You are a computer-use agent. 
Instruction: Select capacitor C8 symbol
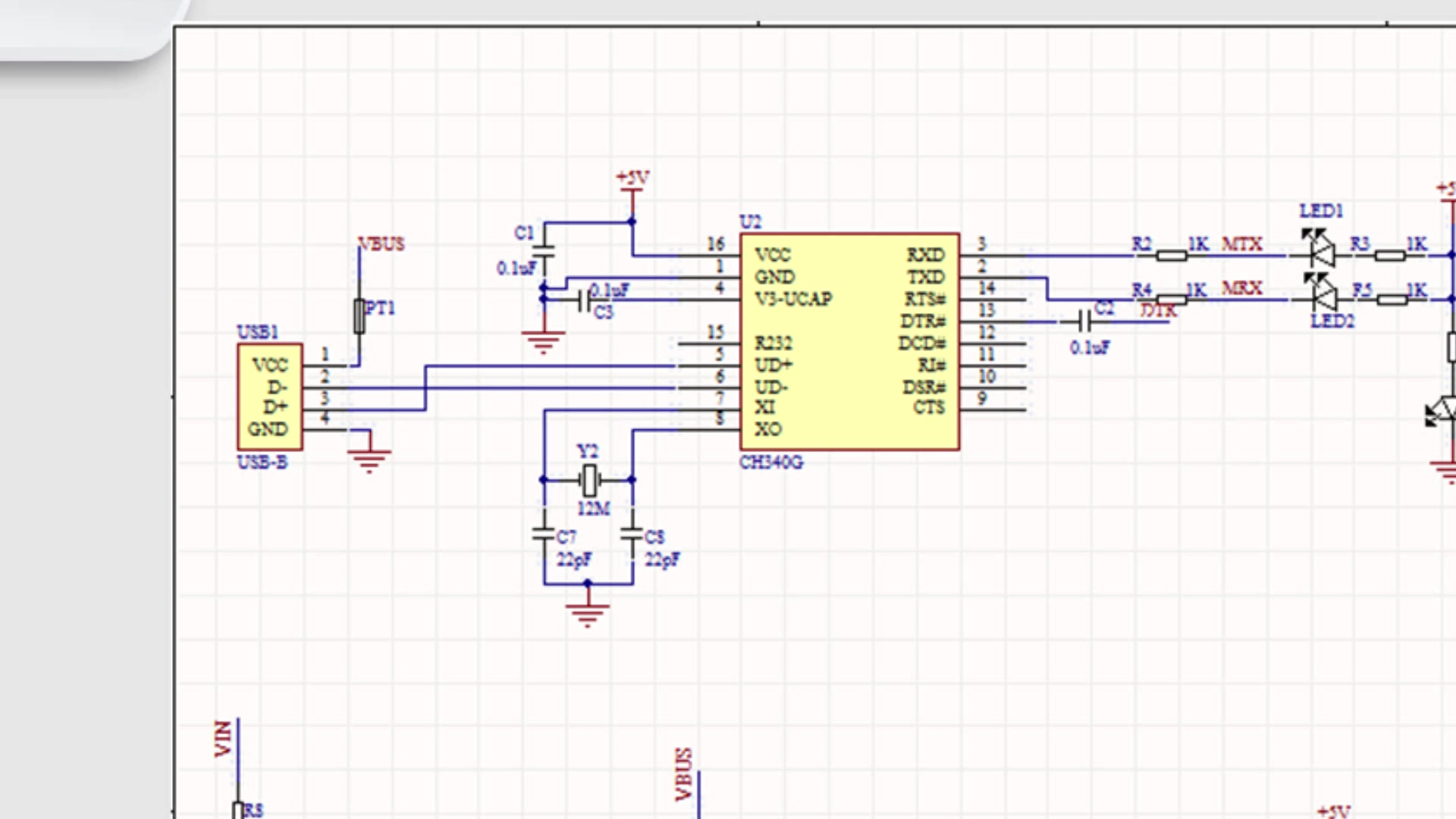(x=632, y=535)
